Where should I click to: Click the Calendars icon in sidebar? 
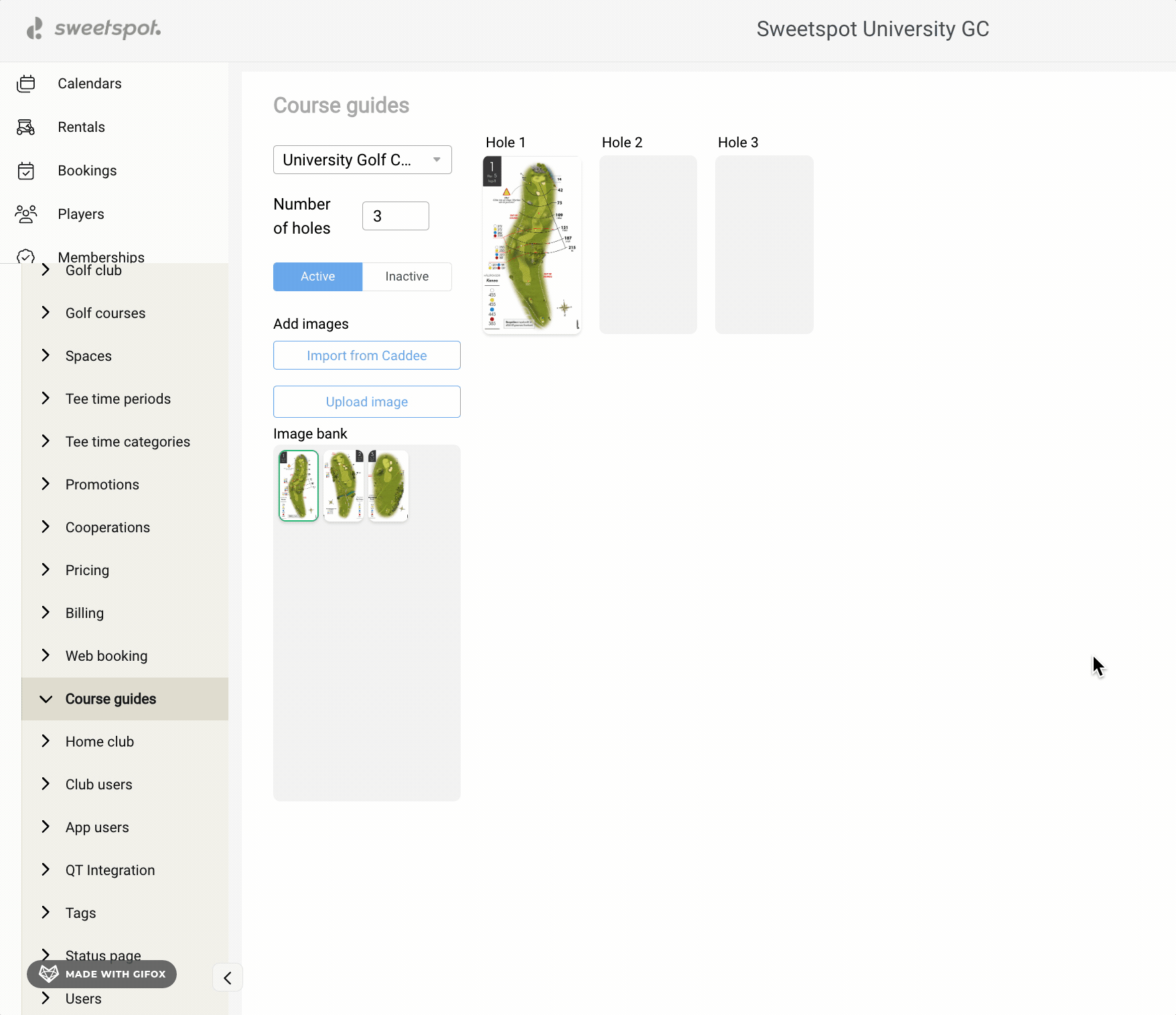(26, 84)
